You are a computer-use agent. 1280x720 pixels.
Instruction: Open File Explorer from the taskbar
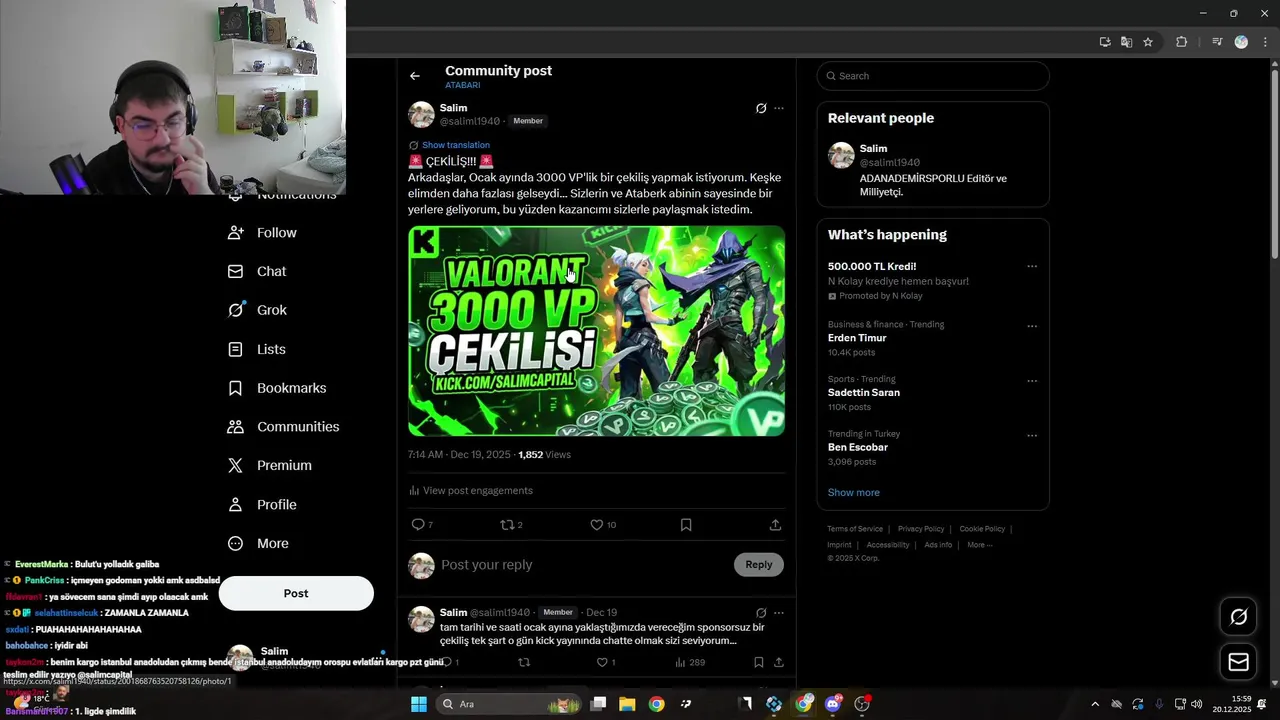(627, 704)
